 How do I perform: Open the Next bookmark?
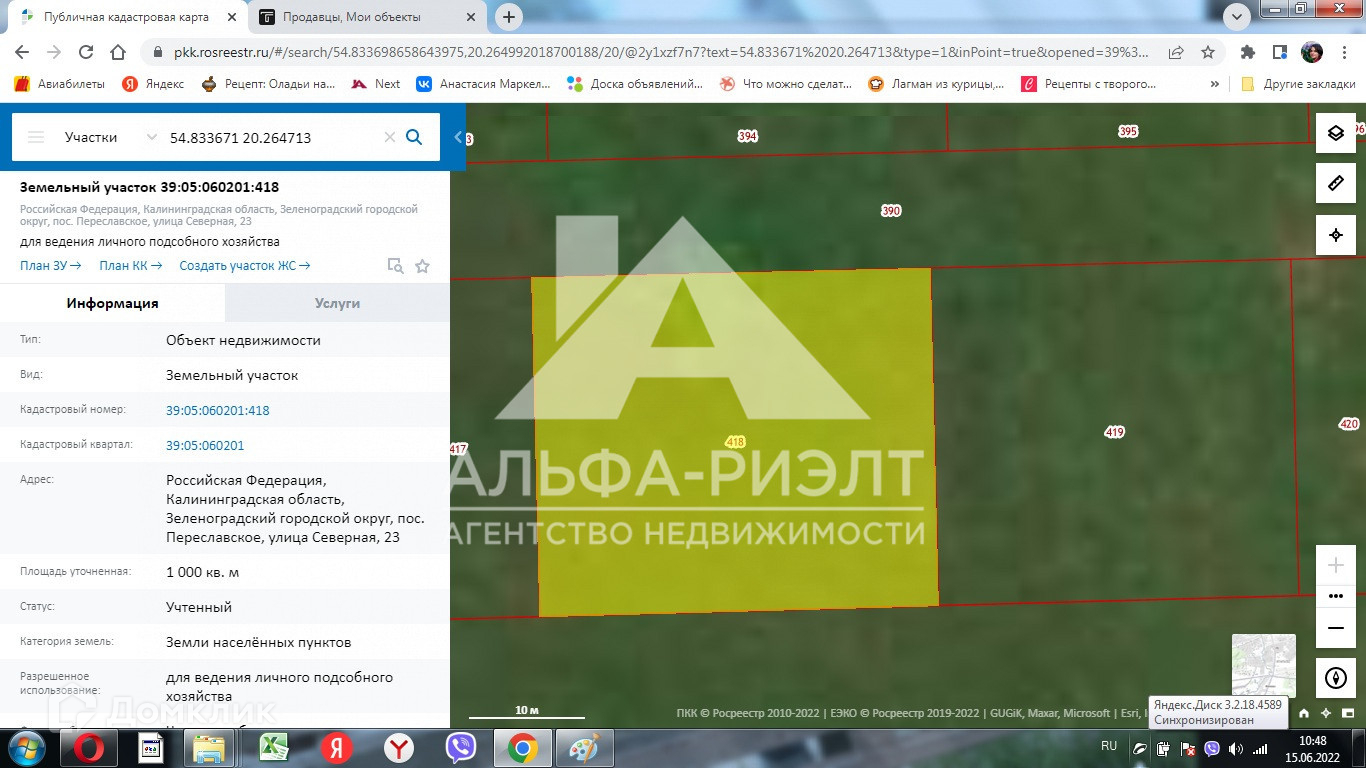(376, 84)
